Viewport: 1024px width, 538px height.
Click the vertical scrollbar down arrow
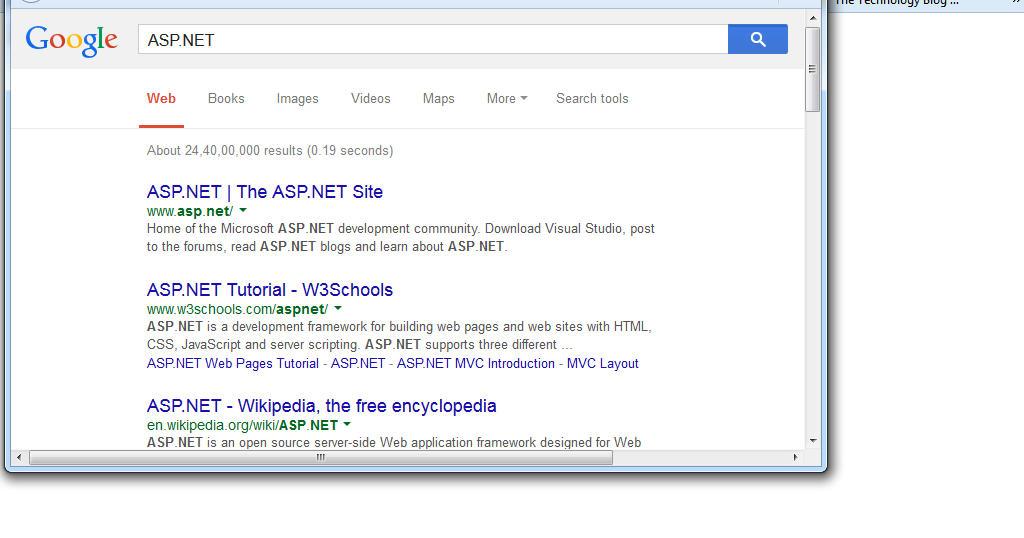(812, 440)
